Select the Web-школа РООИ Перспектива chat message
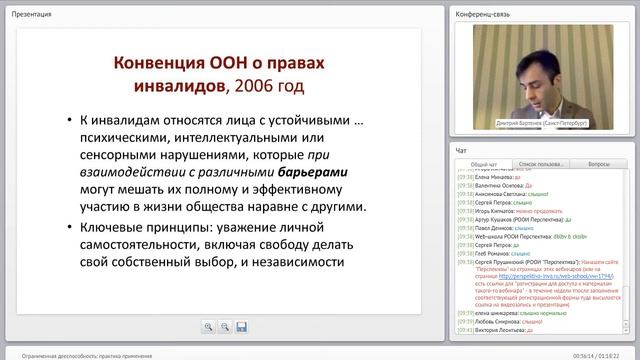 click(522, 237)
